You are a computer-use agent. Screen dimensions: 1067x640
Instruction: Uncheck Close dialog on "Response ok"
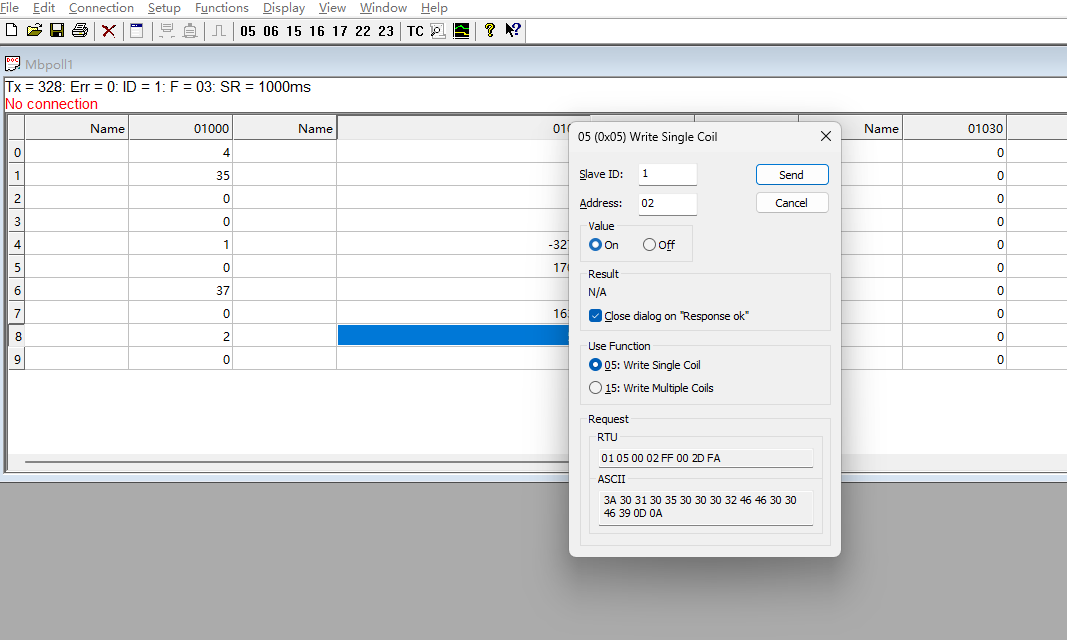point(596,316)
